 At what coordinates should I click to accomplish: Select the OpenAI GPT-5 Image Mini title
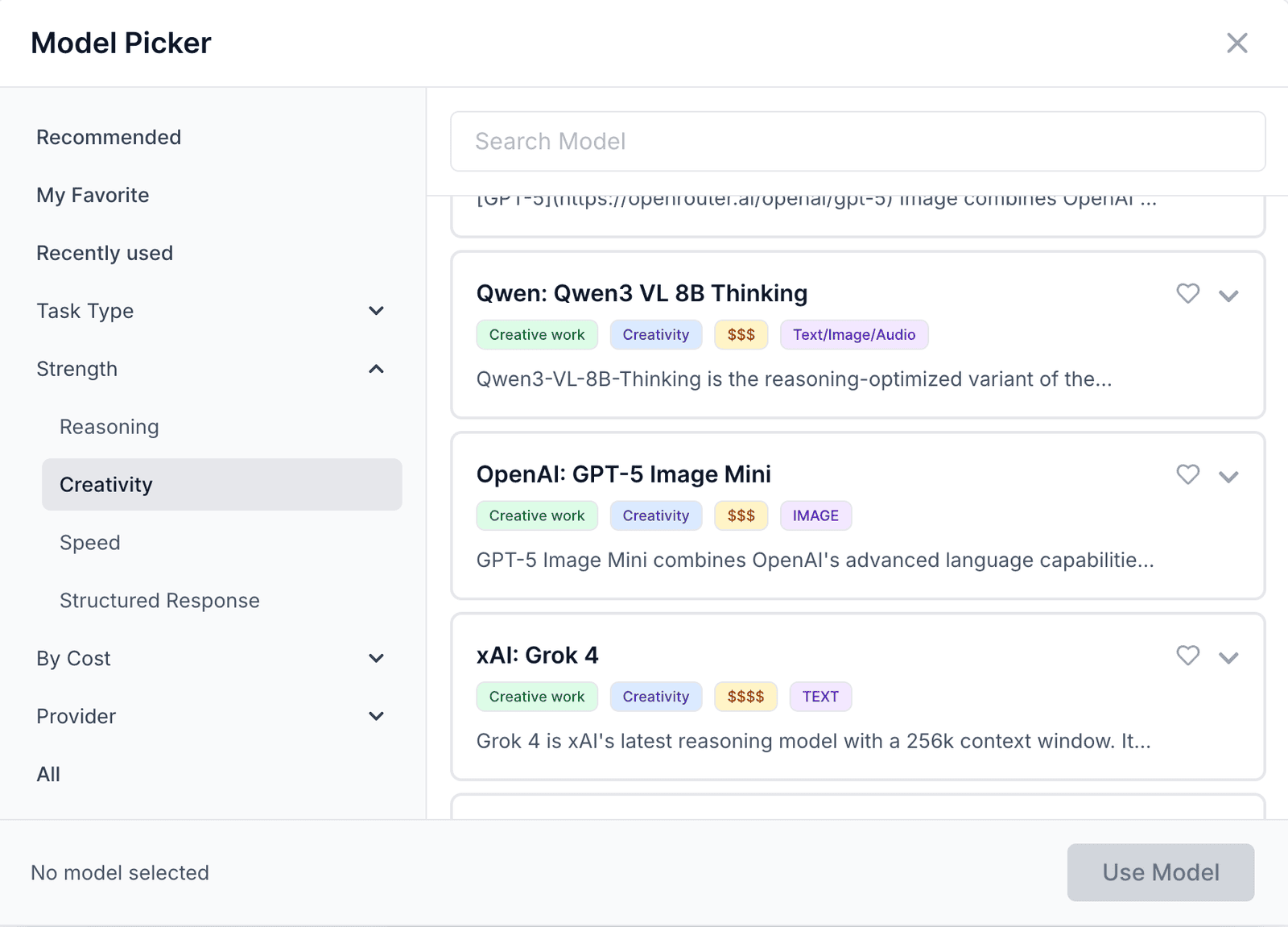pos(623,474)
